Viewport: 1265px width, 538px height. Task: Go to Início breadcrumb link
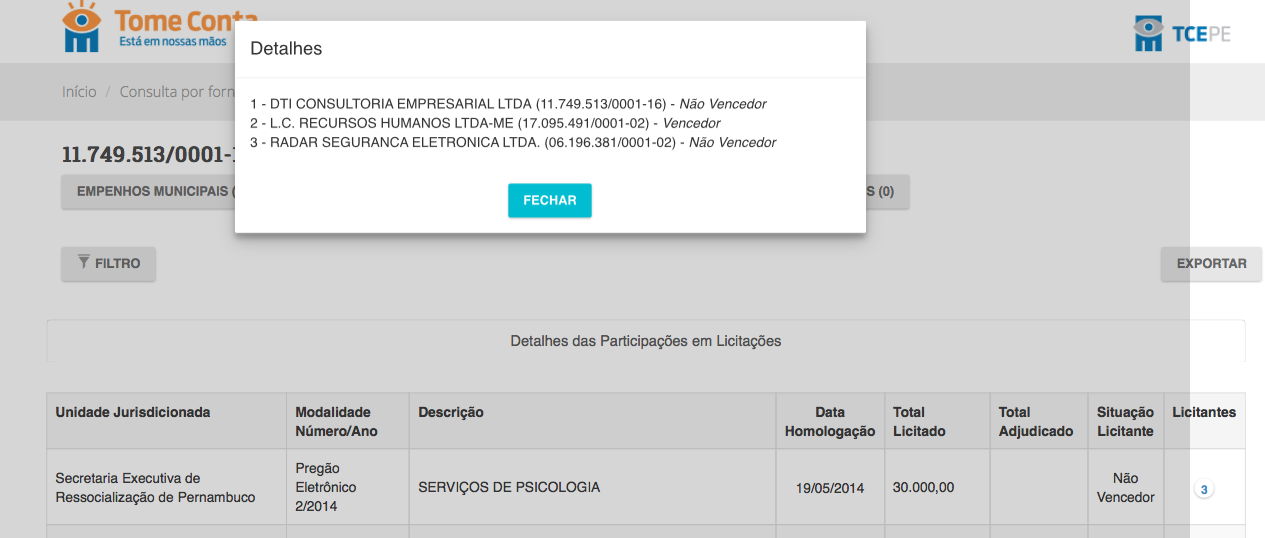pyautogui.click(x=79, y=91)
